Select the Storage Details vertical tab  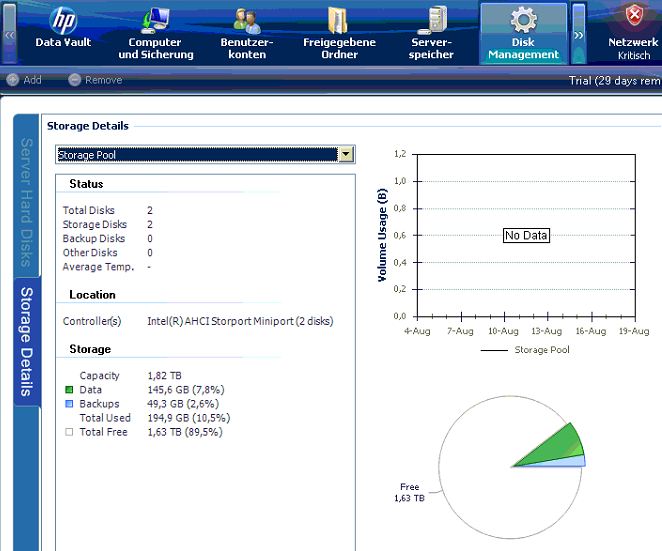coord(27,340)
